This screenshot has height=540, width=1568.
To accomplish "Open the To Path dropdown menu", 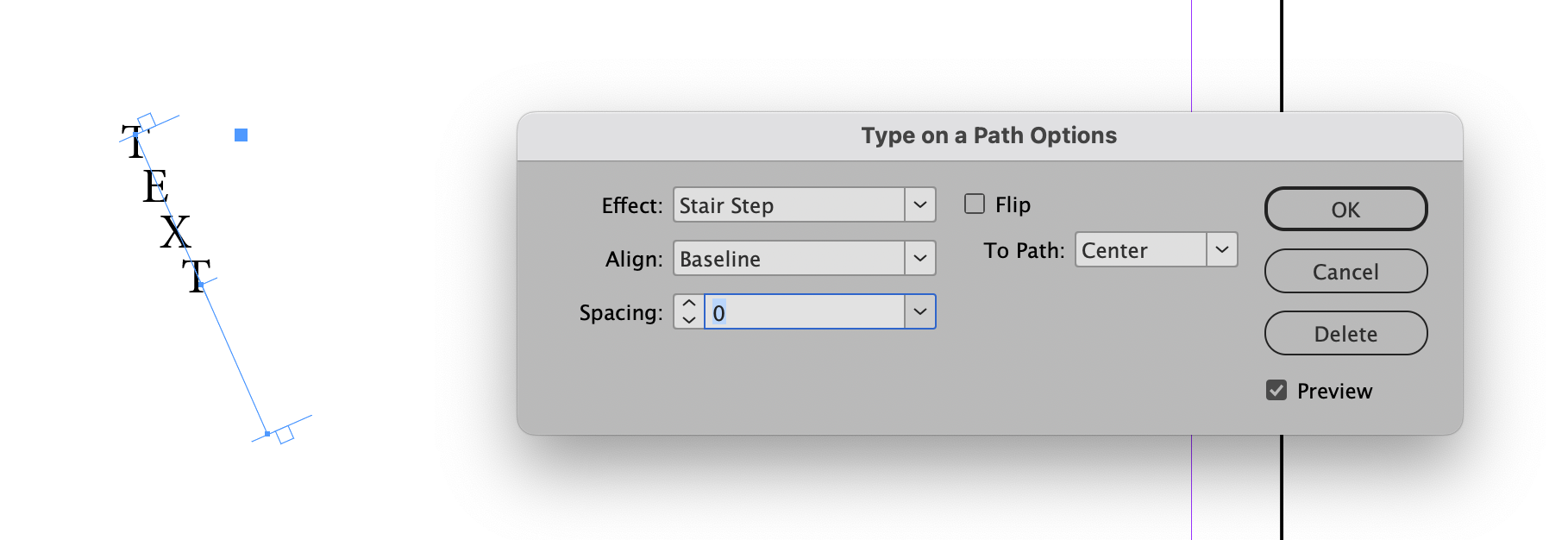I will click(x=1221, y=249).
